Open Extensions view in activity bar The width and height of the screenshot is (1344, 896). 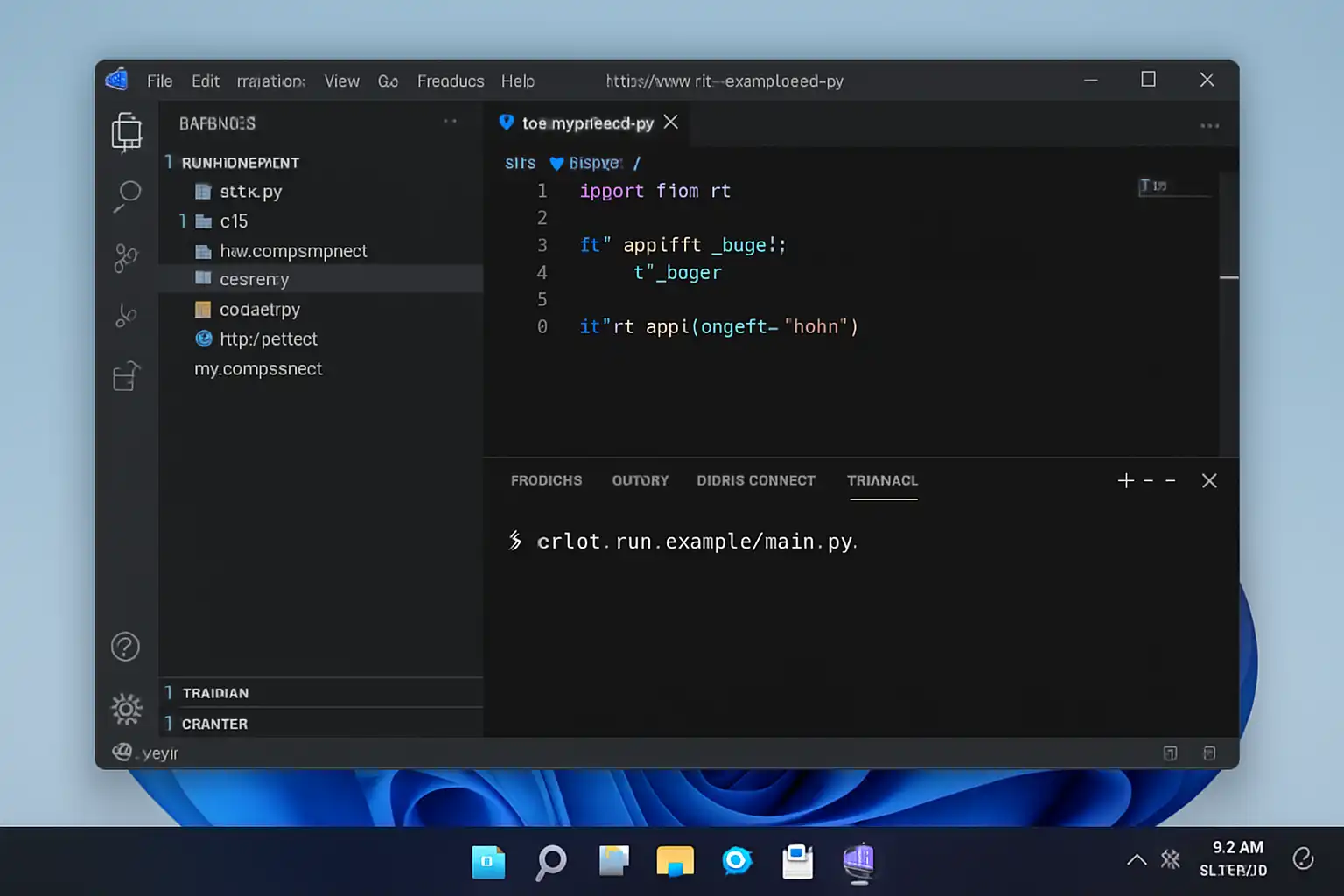point(126,376)
